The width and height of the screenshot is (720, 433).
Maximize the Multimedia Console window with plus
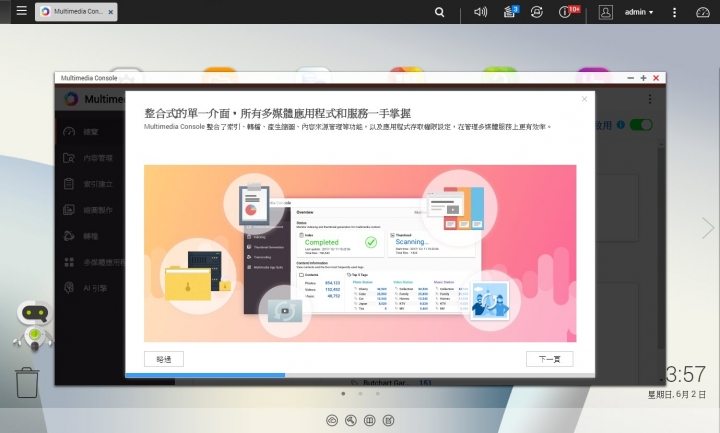click(643, 78)
